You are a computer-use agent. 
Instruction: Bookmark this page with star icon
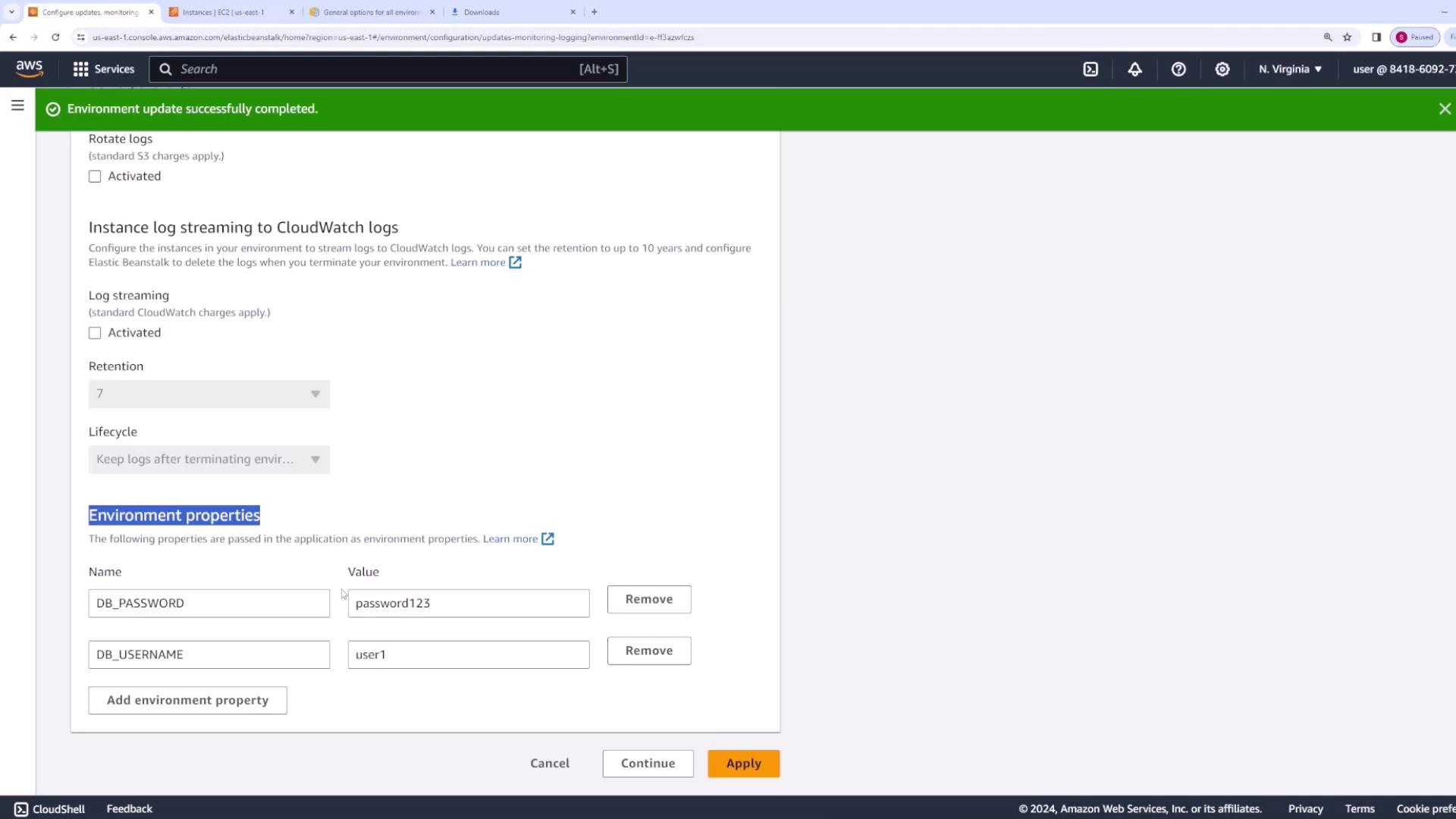[x=1348, y=37]
